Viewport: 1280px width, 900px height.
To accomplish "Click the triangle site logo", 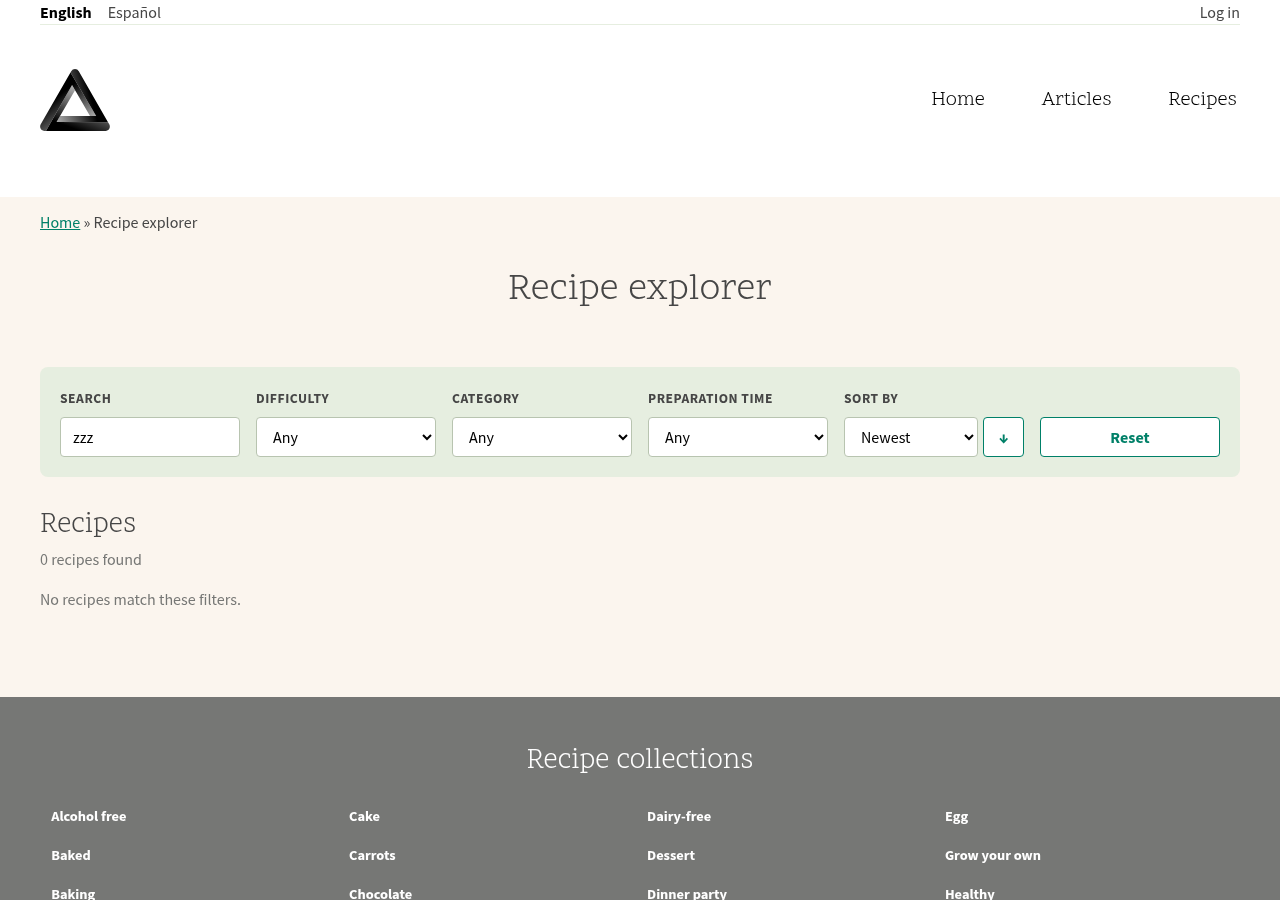I will [x=75, y=100].
